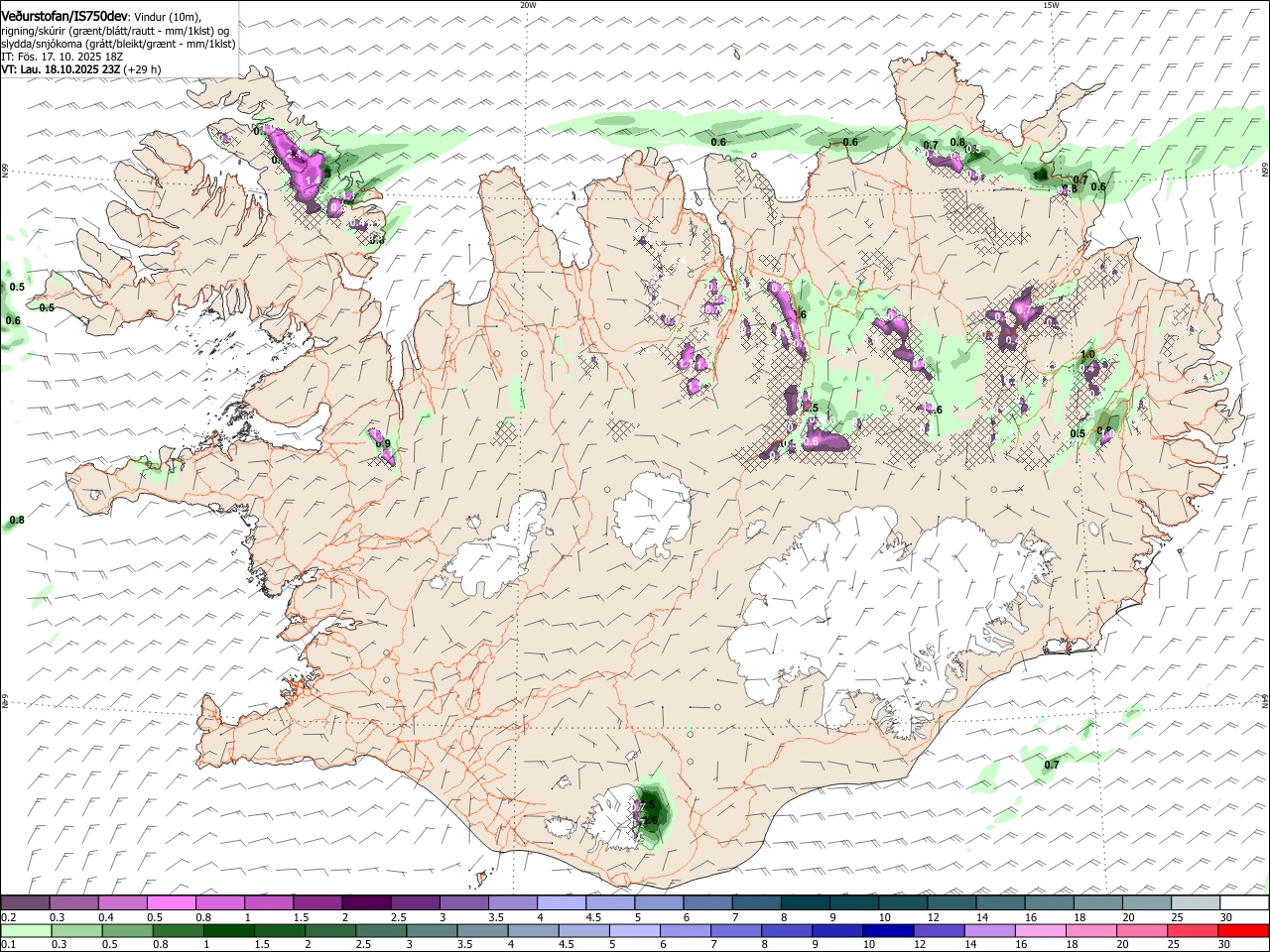The width and height of the screenshot is (1270, 952).
Task: Click the 'rigning/skúrir' legend description line
Action: tap(117, 31)
